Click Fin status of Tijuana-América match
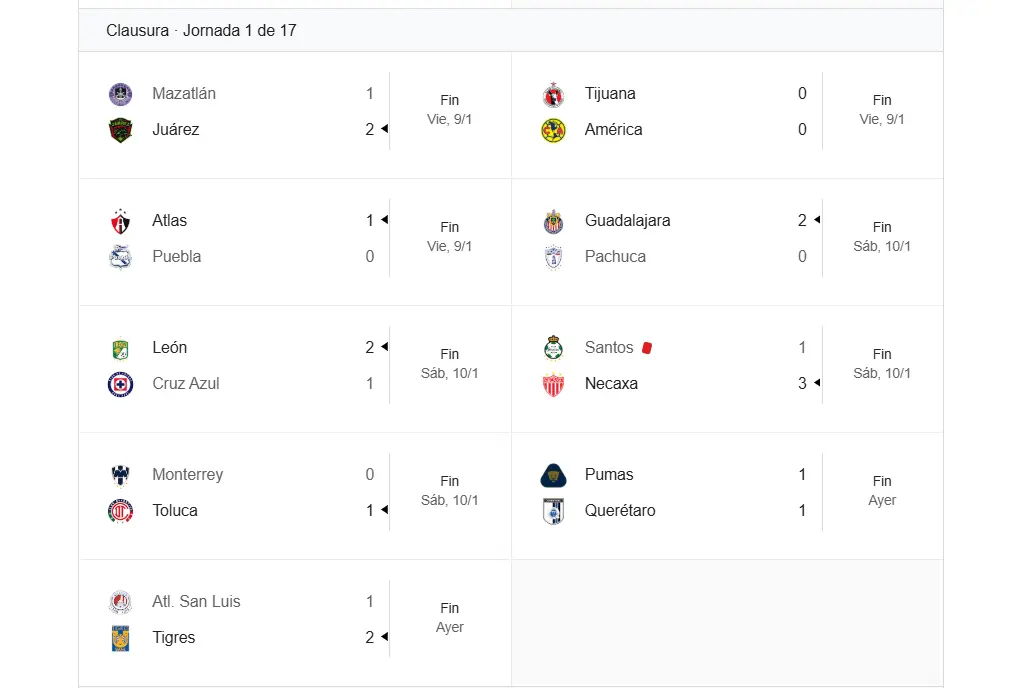 pyautogui.click(x=882, y=100)
